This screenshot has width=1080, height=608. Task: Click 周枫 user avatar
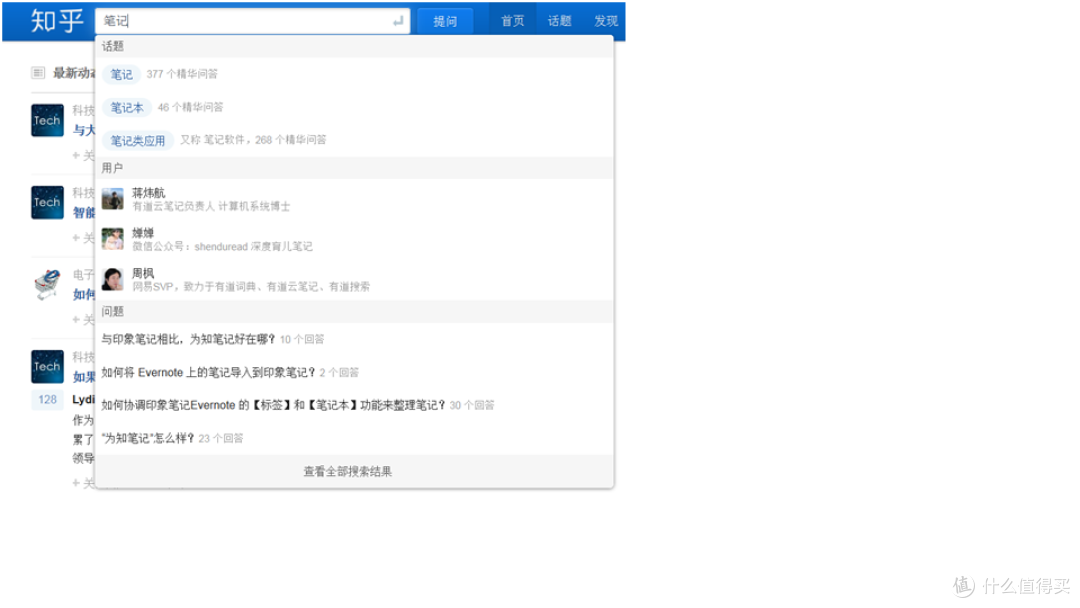coord(112,280)
